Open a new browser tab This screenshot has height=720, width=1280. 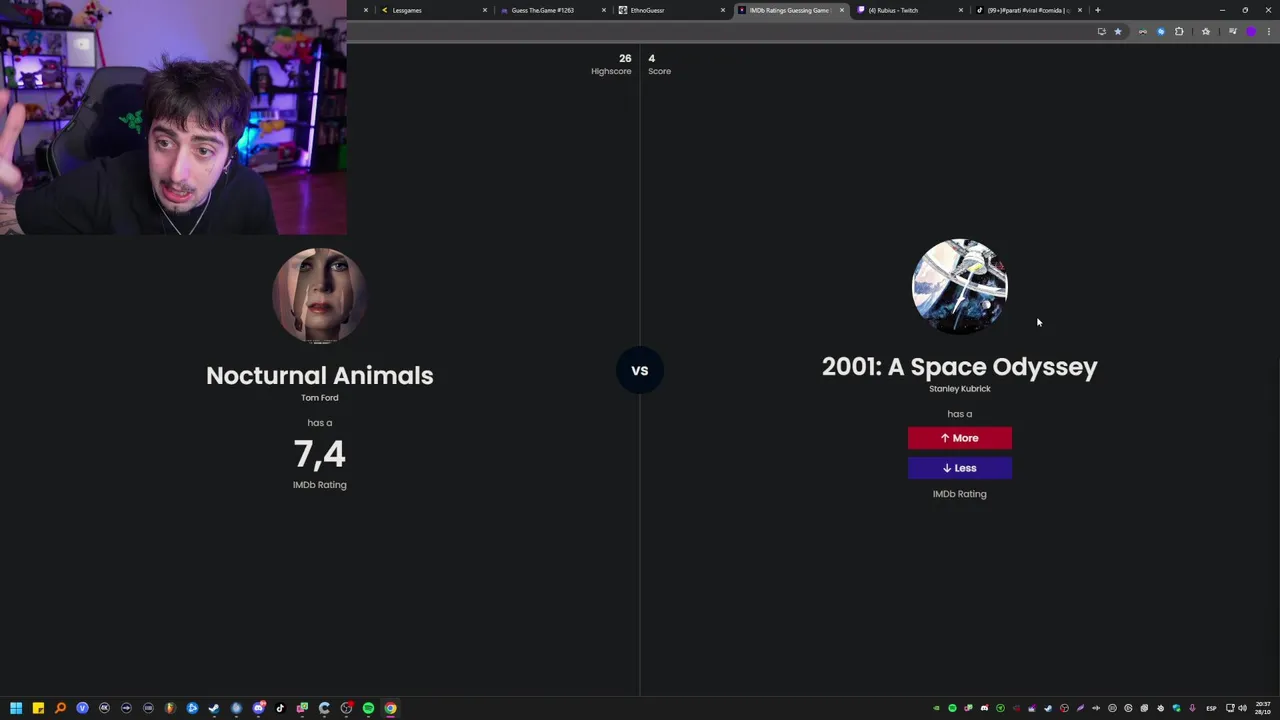point(1098,10)
